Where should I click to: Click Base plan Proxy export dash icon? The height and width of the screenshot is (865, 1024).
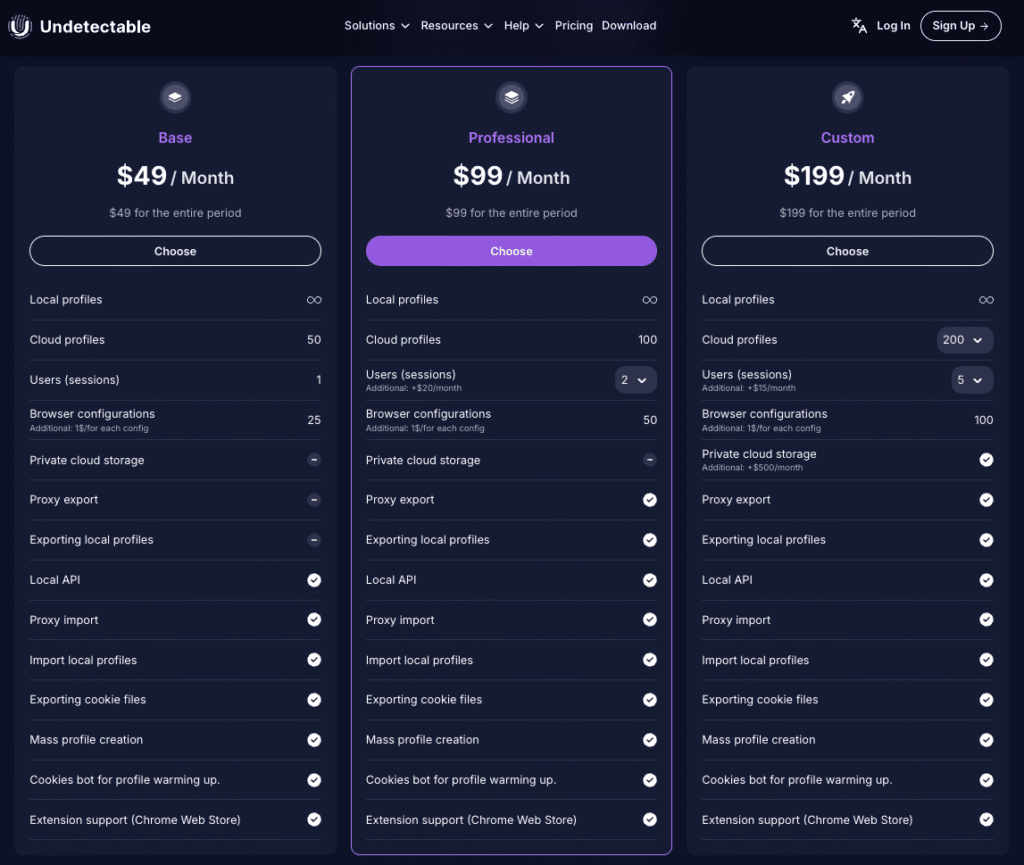(314, 499)
